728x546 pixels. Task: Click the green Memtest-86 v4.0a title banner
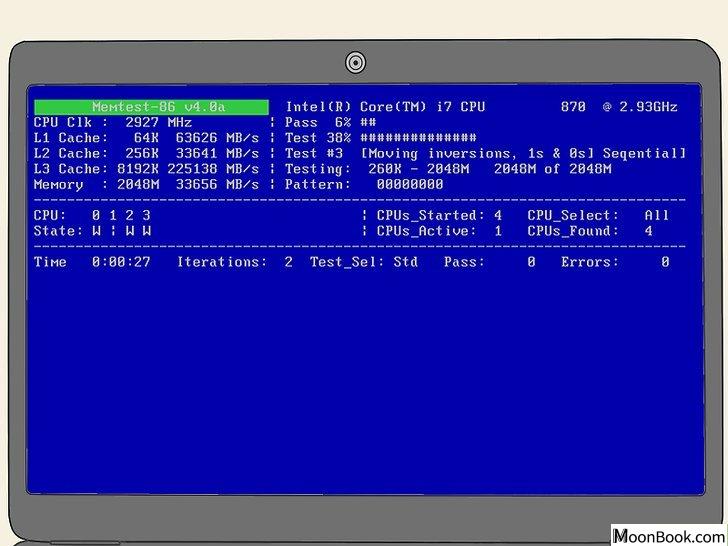pyautogui.click(x=151, y=107)
